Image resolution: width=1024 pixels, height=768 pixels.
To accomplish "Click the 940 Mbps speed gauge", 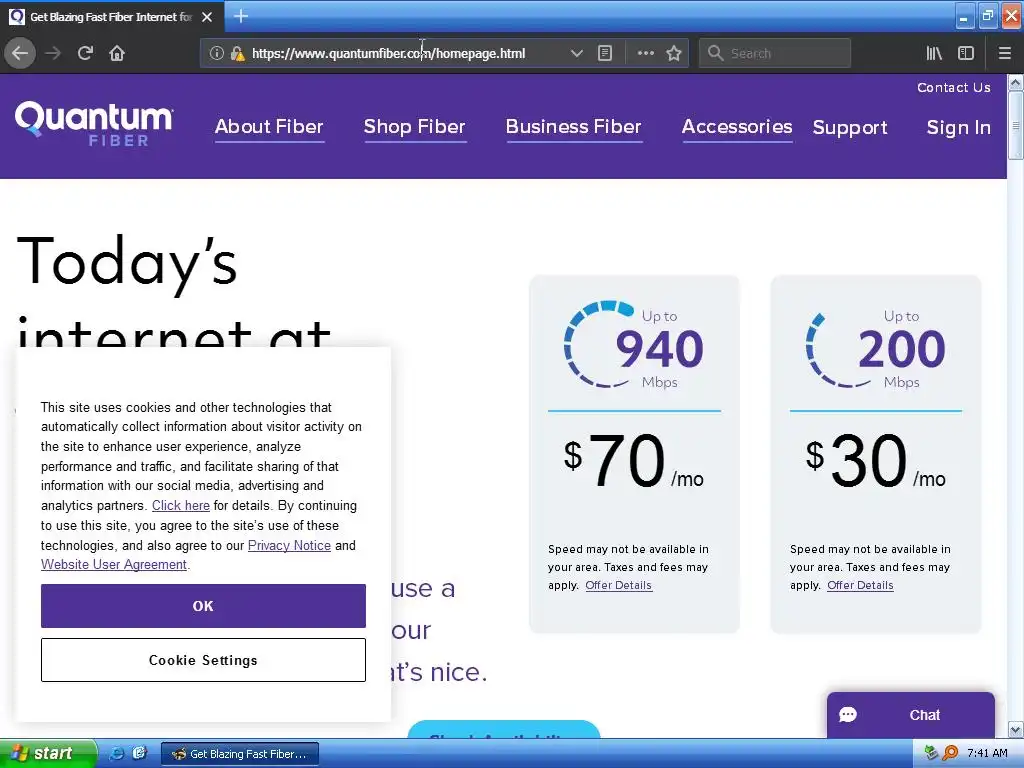I will tap(633, 345).
